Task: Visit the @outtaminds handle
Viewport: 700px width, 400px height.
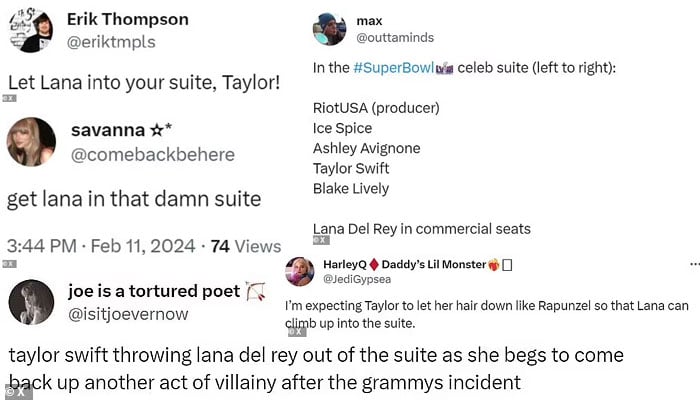Action: 391,41
